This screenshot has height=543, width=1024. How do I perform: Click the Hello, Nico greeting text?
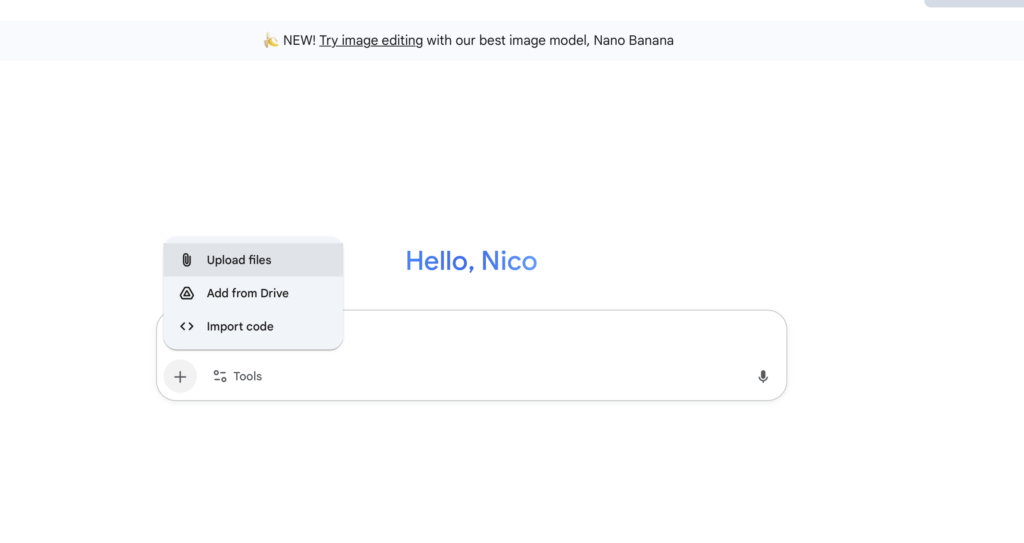[472, 261]
